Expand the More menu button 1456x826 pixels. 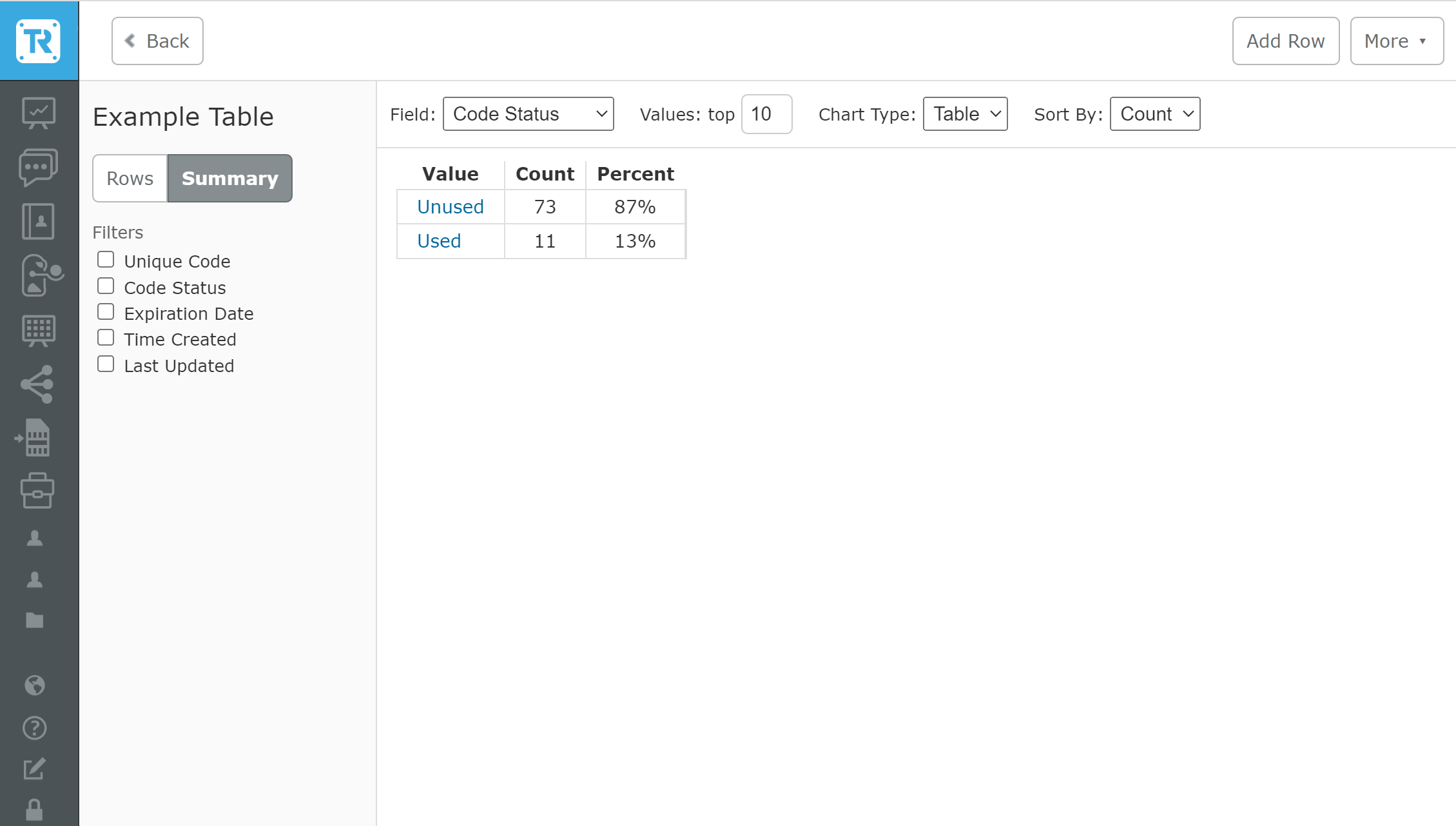pos(1397,41)
